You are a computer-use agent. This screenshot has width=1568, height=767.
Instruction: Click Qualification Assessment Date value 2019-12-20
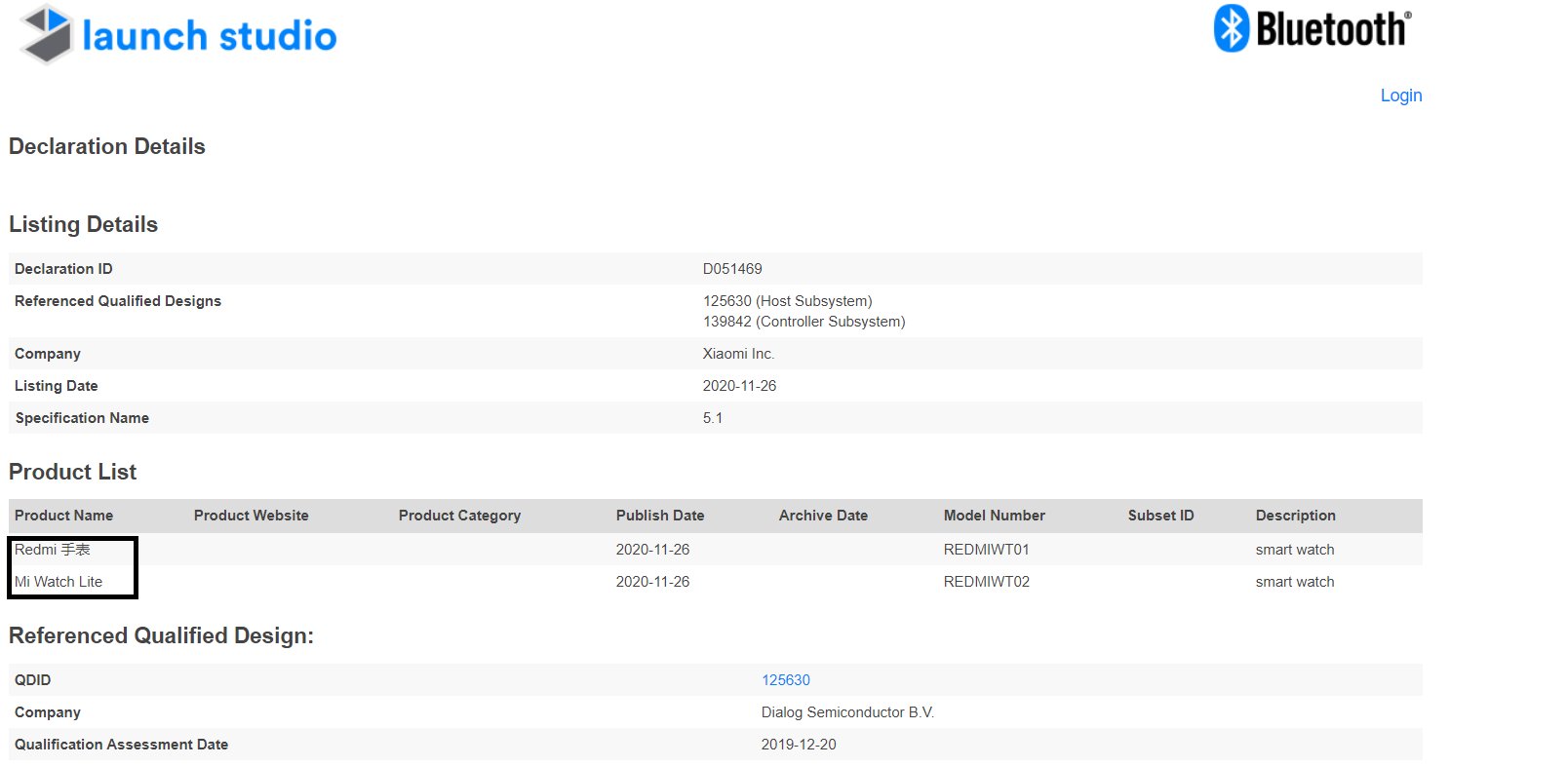(799, 745)
